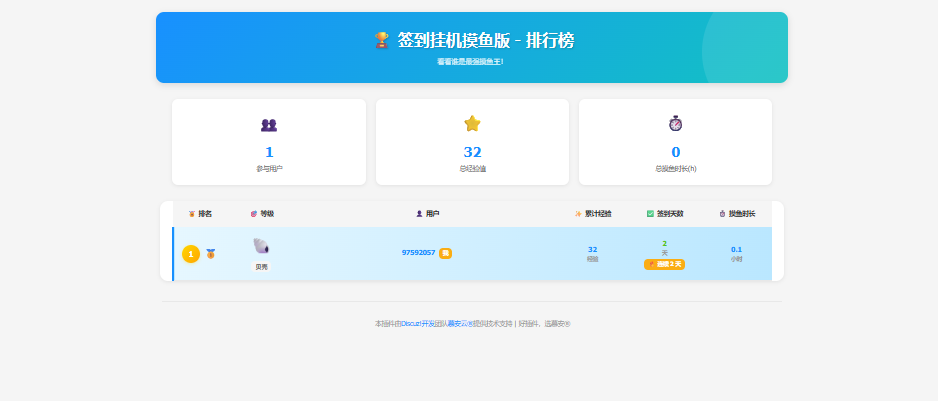938x401 pixels.
Task: Click the green checkmark icon beside 签到天数
Action: click(650, 214)
